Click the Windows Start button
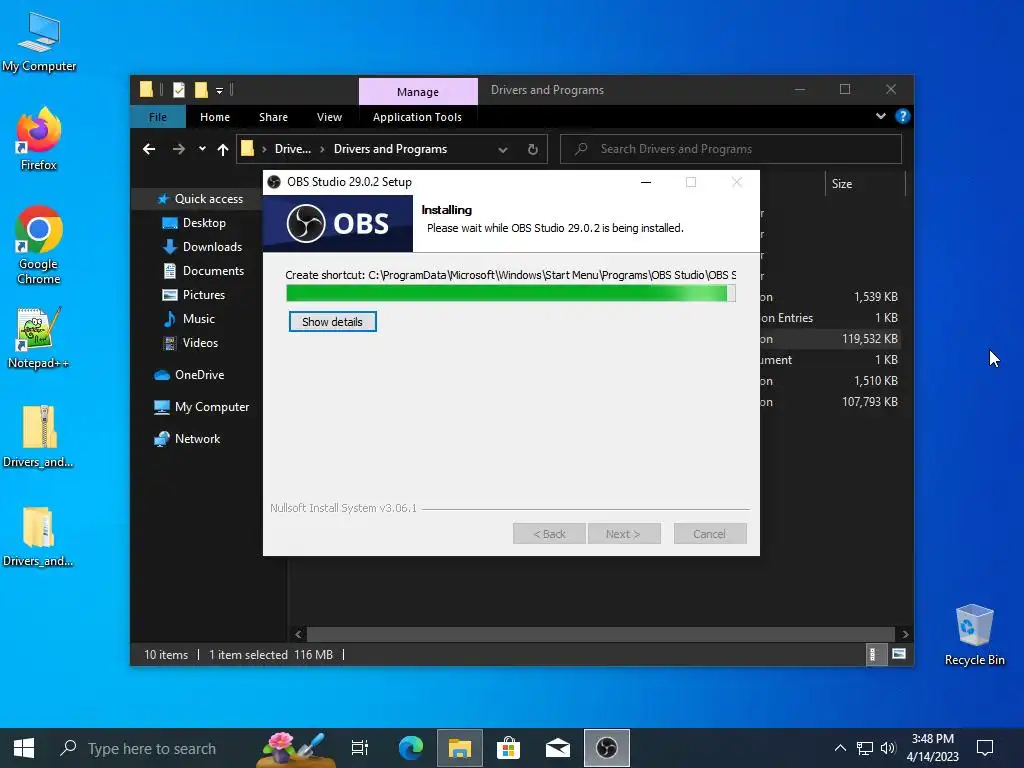The width and height of the screenshot is (1024, 768). coord(24,748)
